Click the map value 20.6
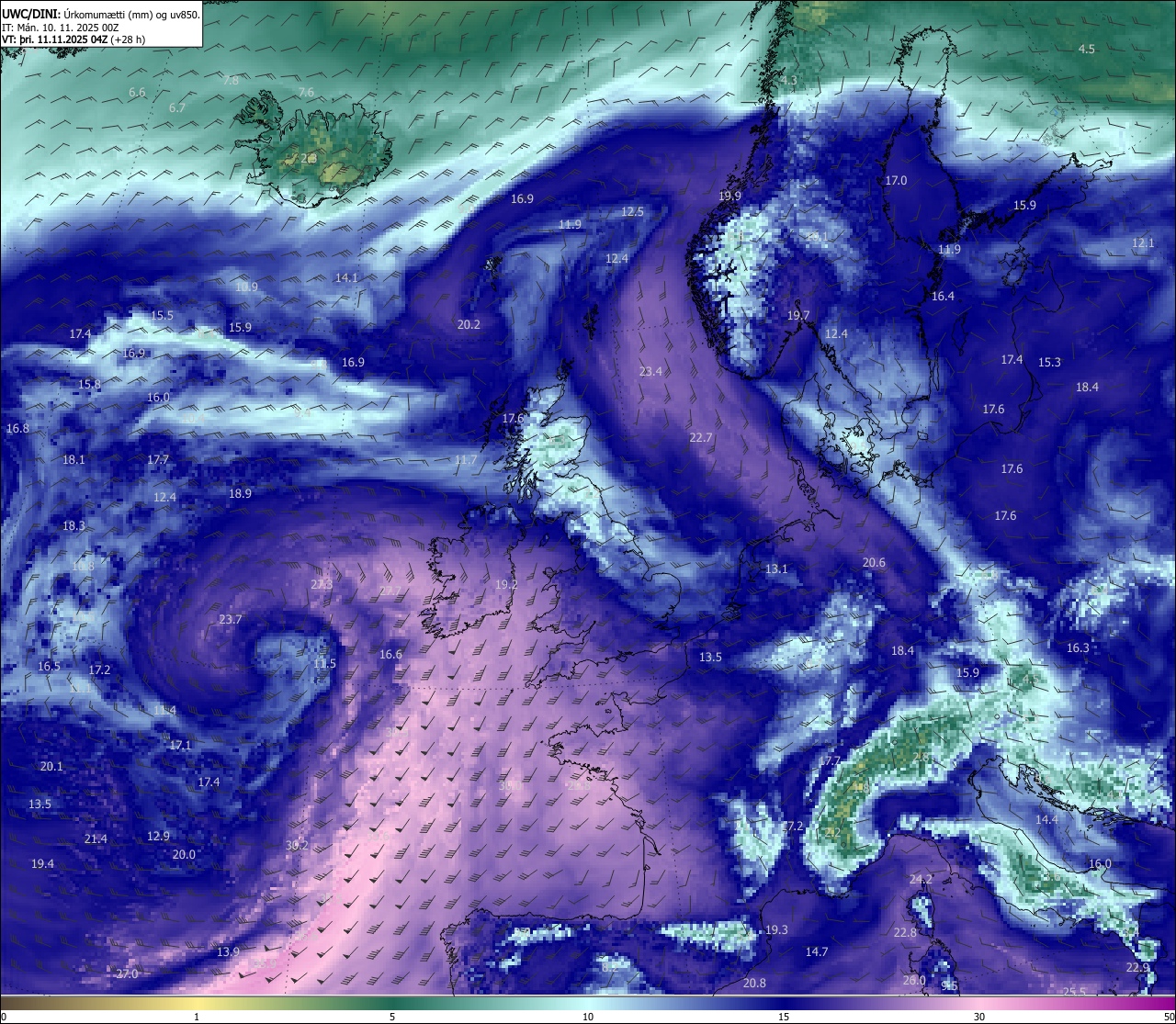This screenshot has width=1176, height=1024. click(x=874, y=562)
